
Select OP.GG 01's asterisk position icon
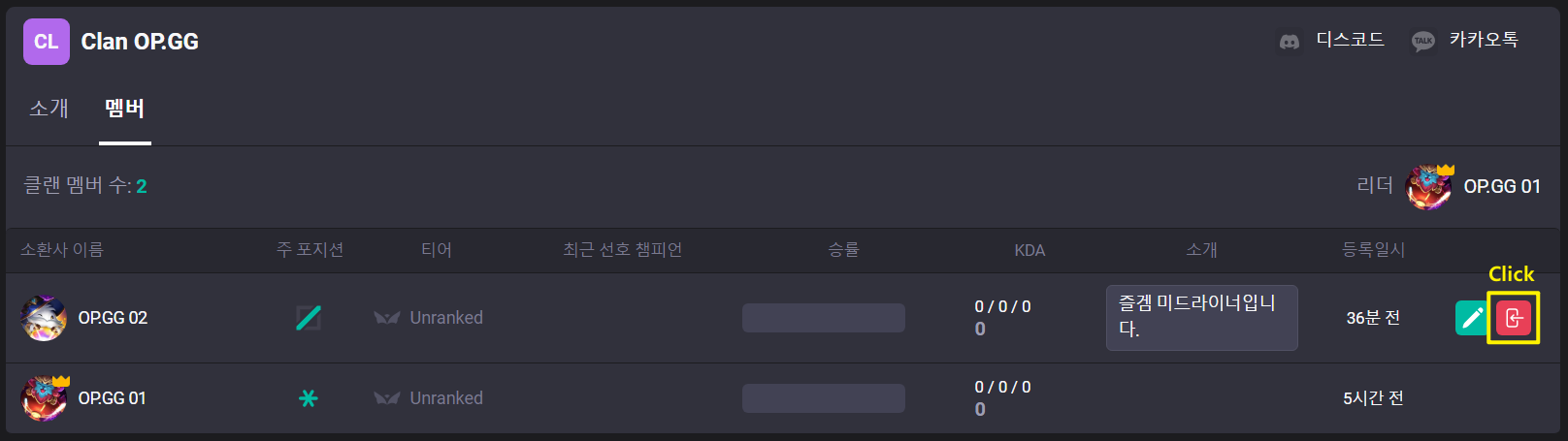(x=309, y=398)
